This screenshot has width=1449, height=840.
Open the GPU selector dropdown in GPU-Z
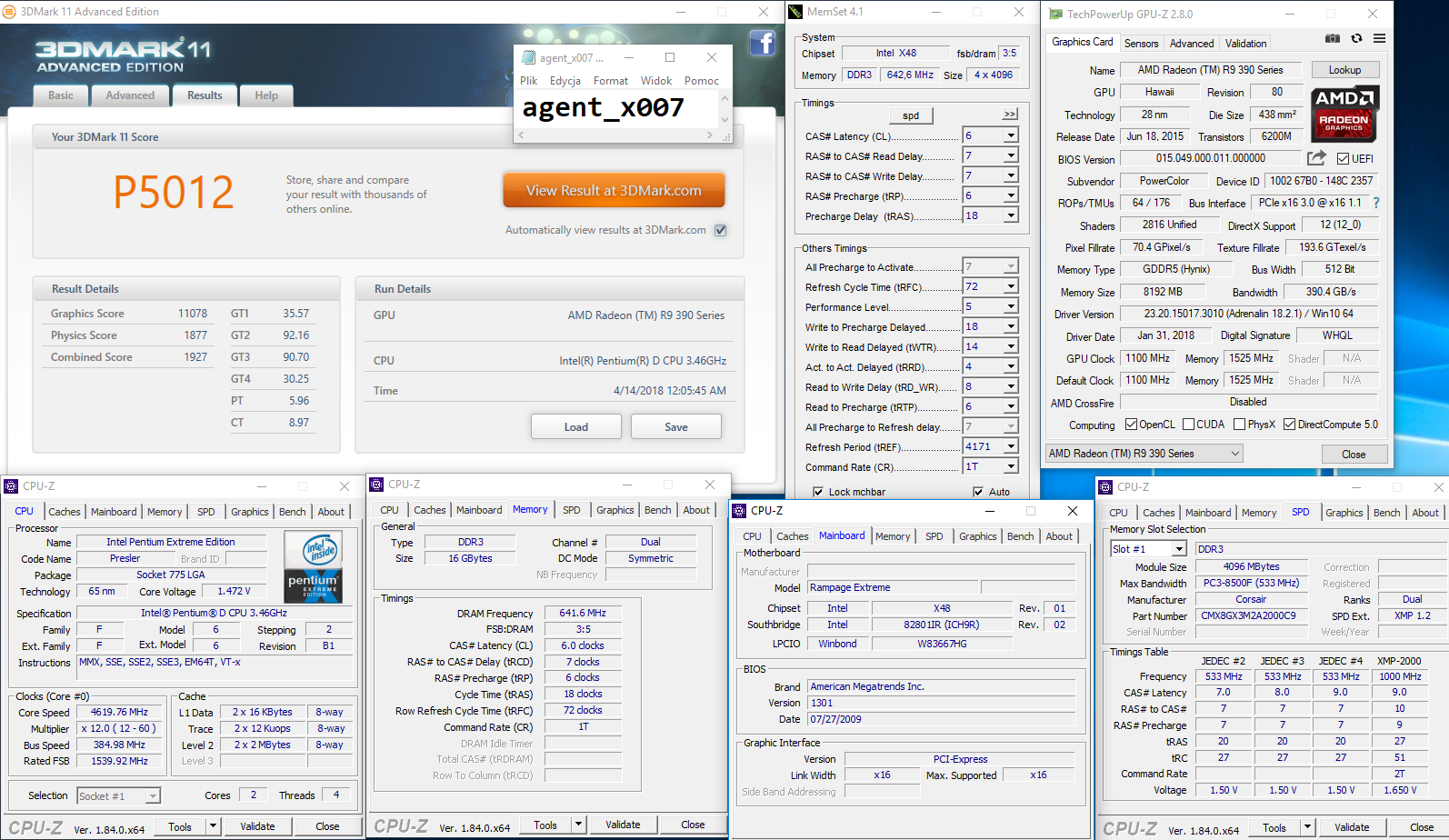[x=1144, y=453]
